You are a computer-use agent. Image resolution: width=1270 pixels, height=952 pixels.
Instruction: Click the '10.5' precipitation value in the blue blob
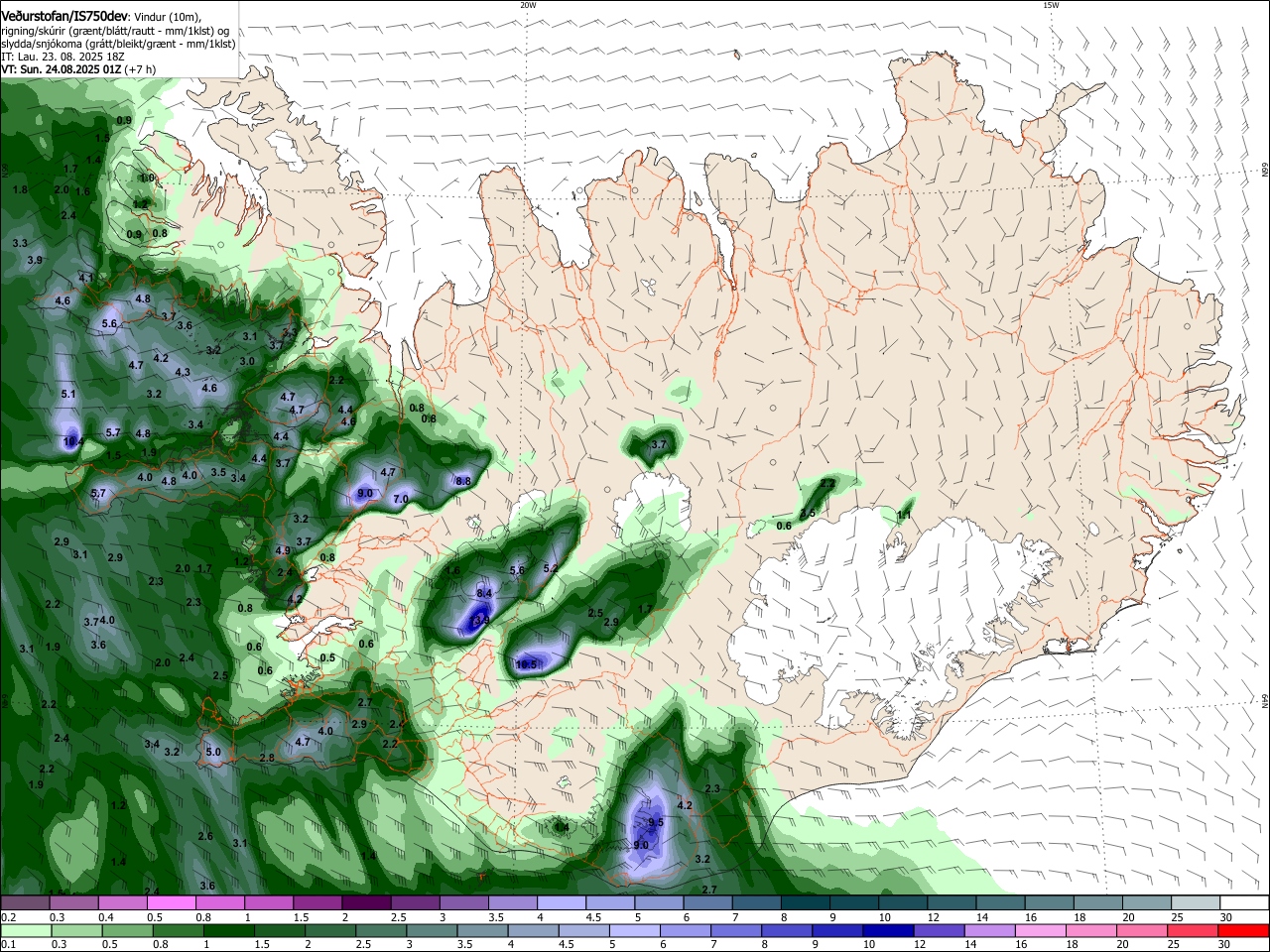[x=527, y=665]
